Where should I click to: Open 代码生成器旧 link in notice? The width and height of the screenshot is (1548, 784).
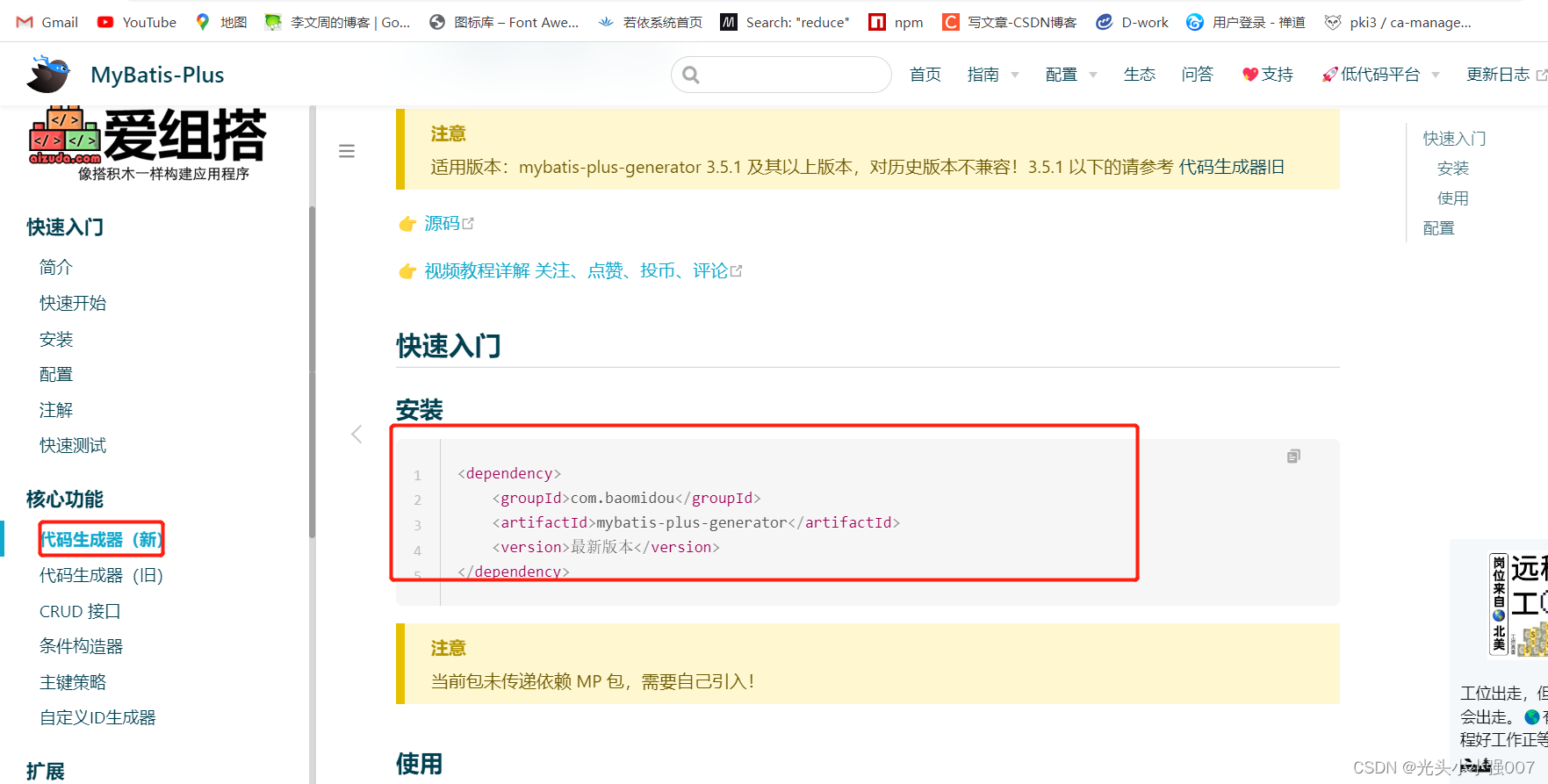[x=1231, y=167]
